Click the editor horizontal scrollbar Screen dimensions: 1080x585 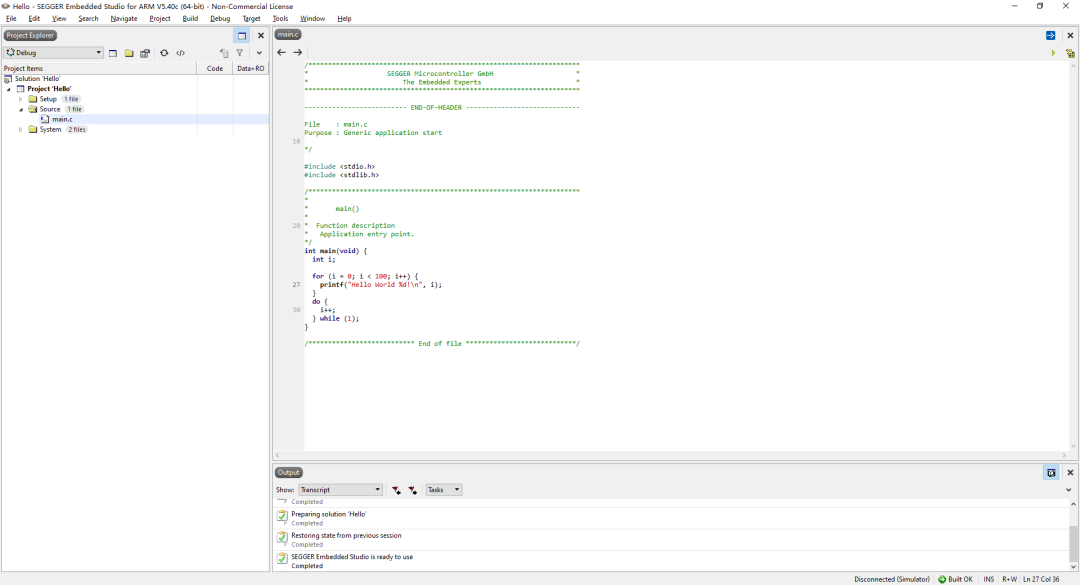672,455
